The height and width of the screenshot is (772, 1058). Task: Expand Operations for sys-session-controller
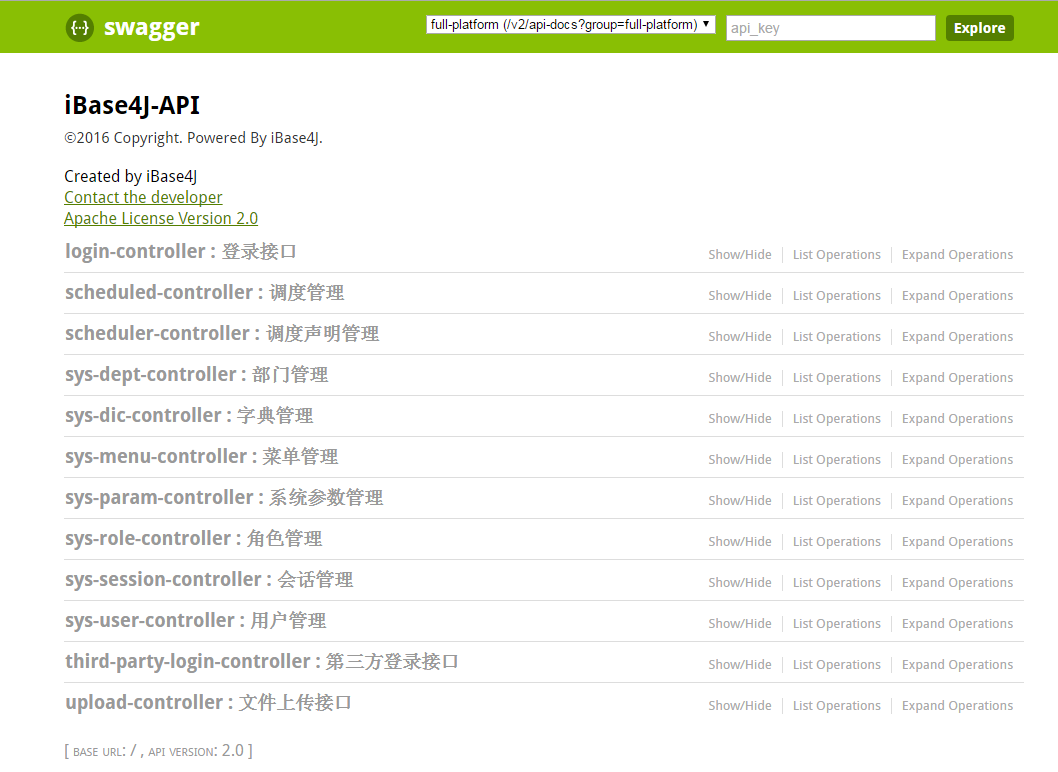[957, 582]
